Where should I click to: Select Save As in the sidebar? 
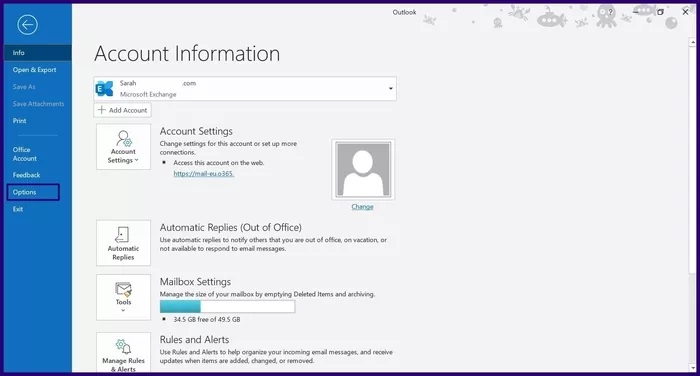24,87
